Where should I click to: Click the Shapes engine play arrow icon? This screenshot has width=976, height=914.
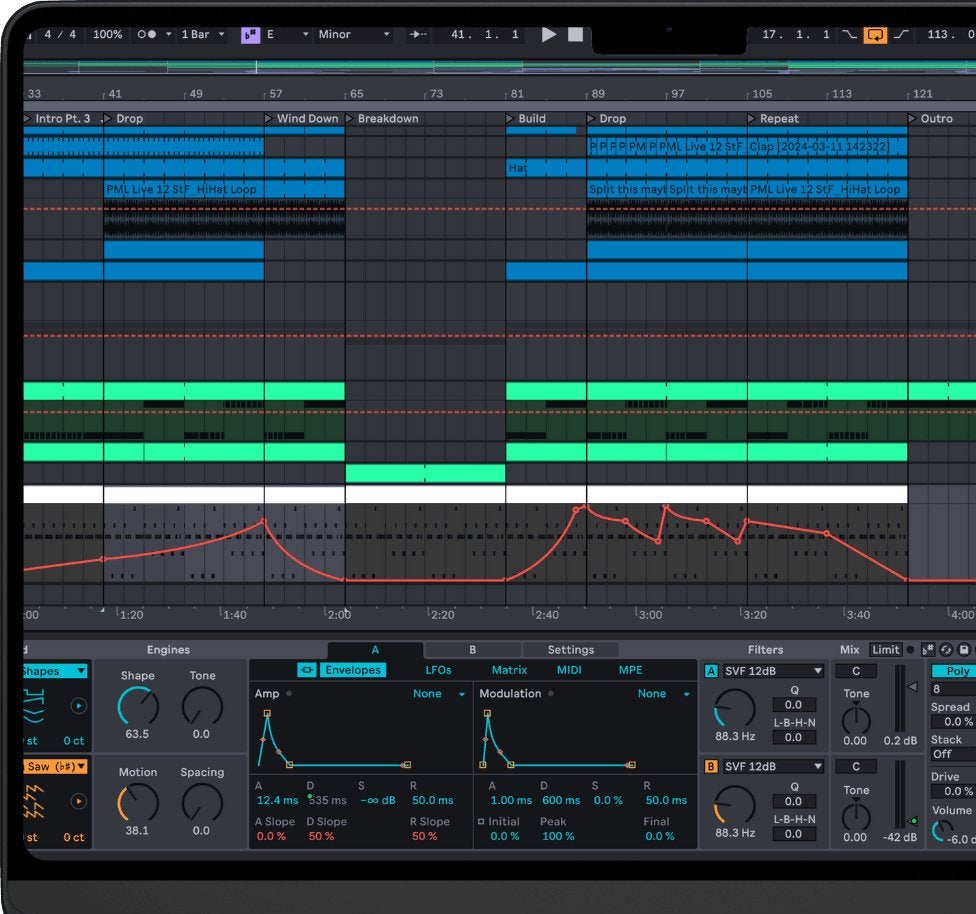[x=78, y=705]
